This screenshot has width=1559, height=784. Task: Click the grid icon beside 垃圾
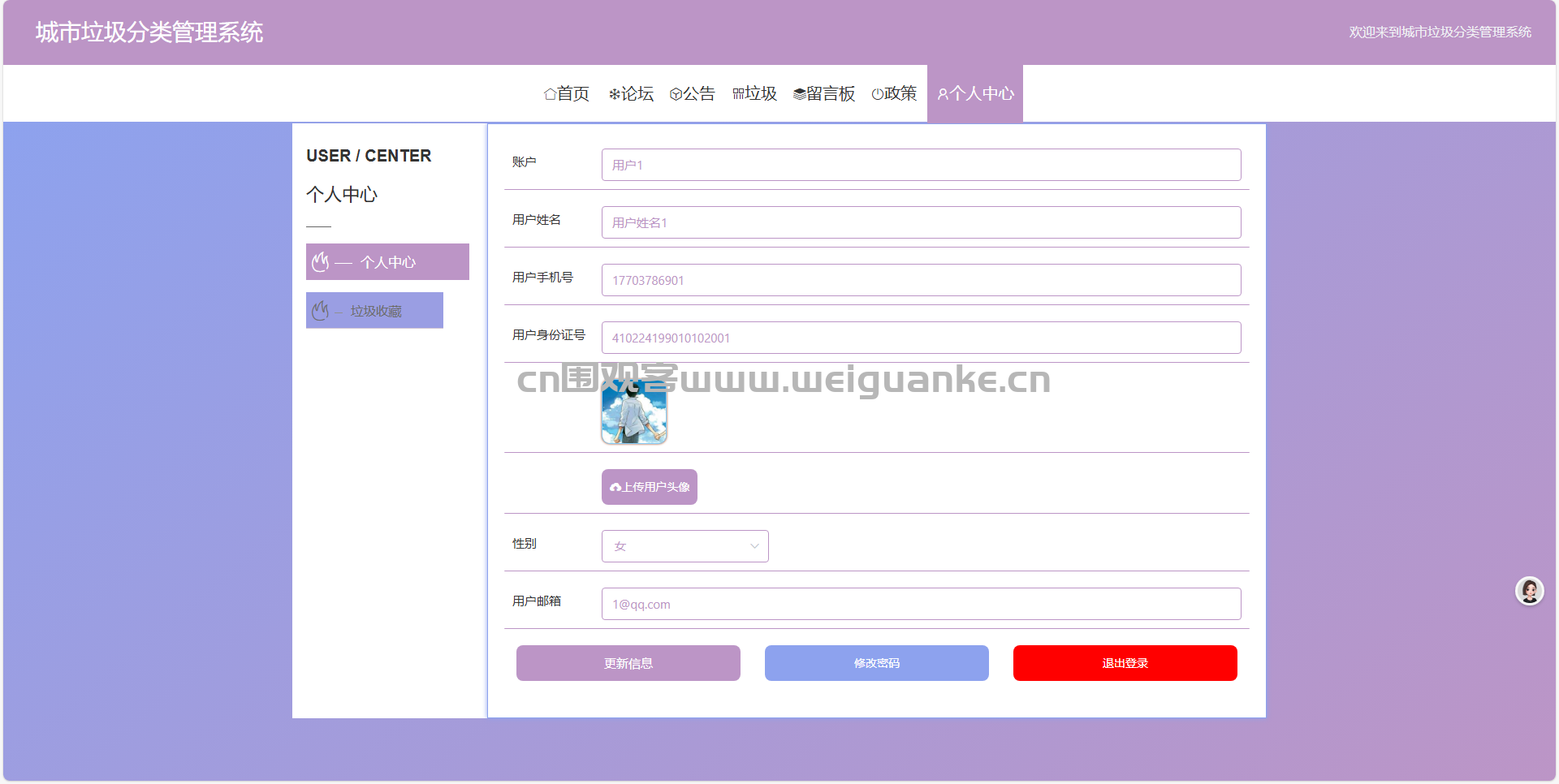tap(738, 94)
